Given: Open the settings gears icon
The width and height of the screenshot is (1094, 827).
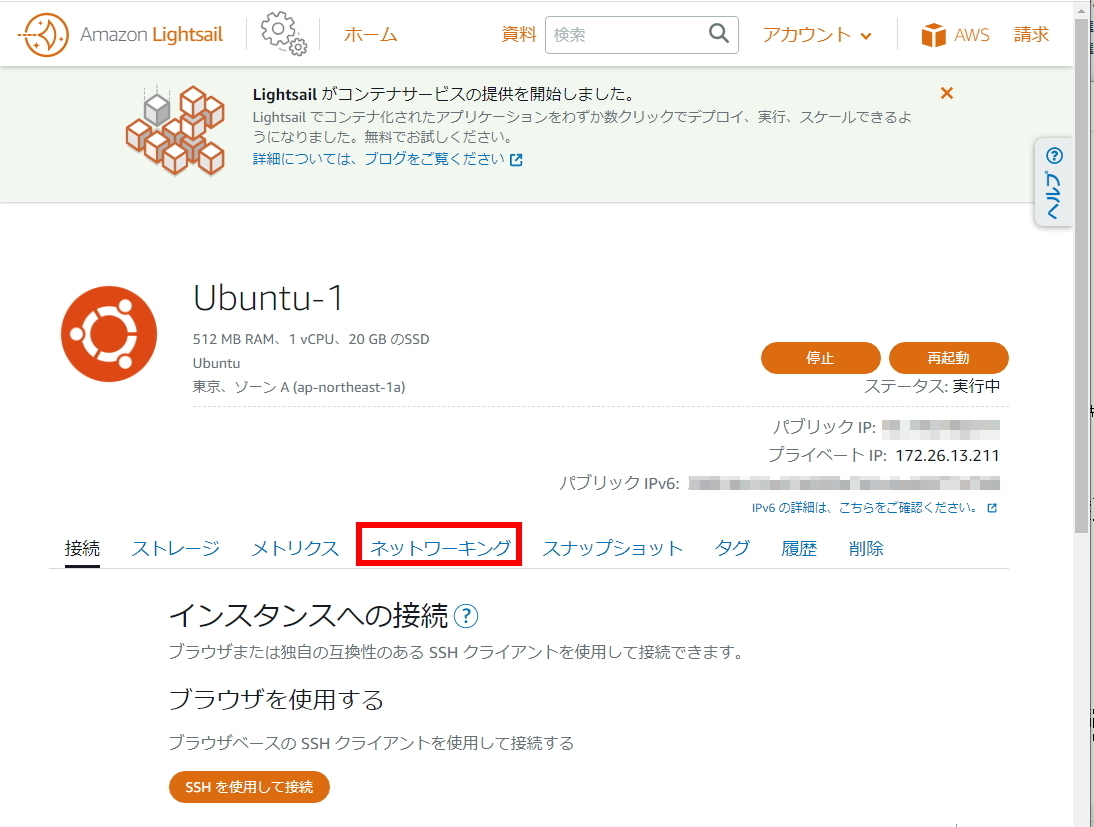Looking at the screenshot, I should pyautogui.click(x=283, y=33).
